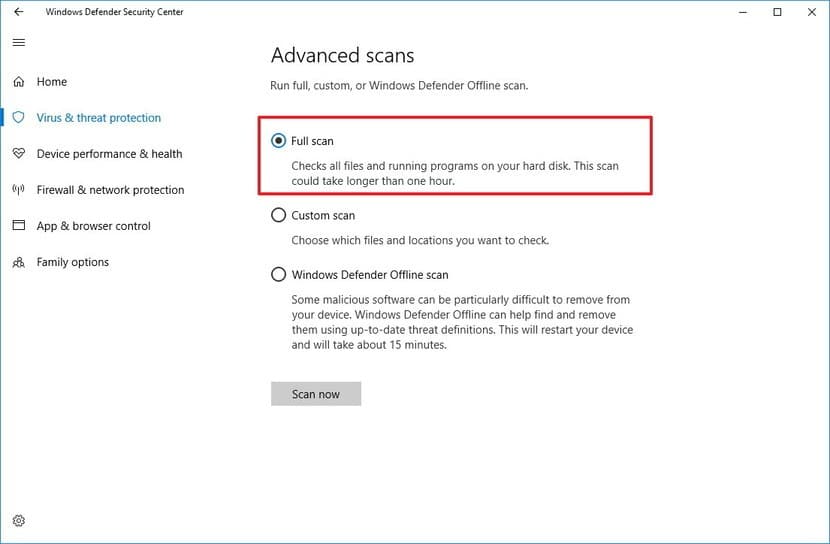Go to the Home section label
Screen dimensions: 830x544
52,81
